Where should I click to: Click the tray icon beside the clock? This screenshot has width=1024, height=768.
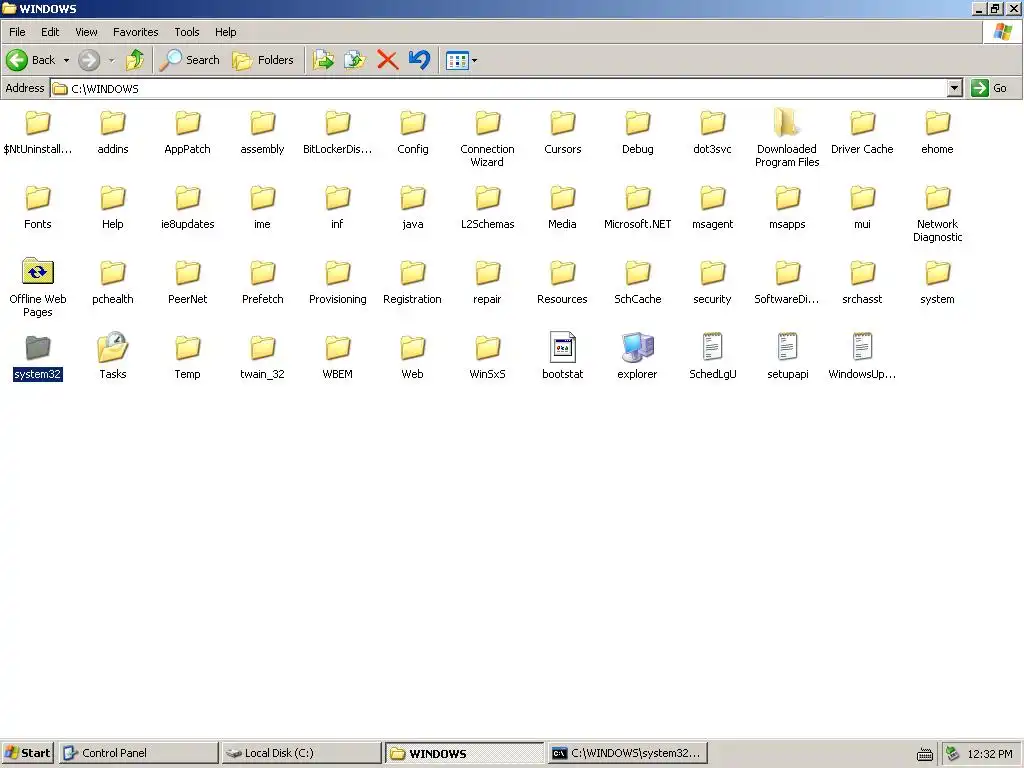[953, 754]
